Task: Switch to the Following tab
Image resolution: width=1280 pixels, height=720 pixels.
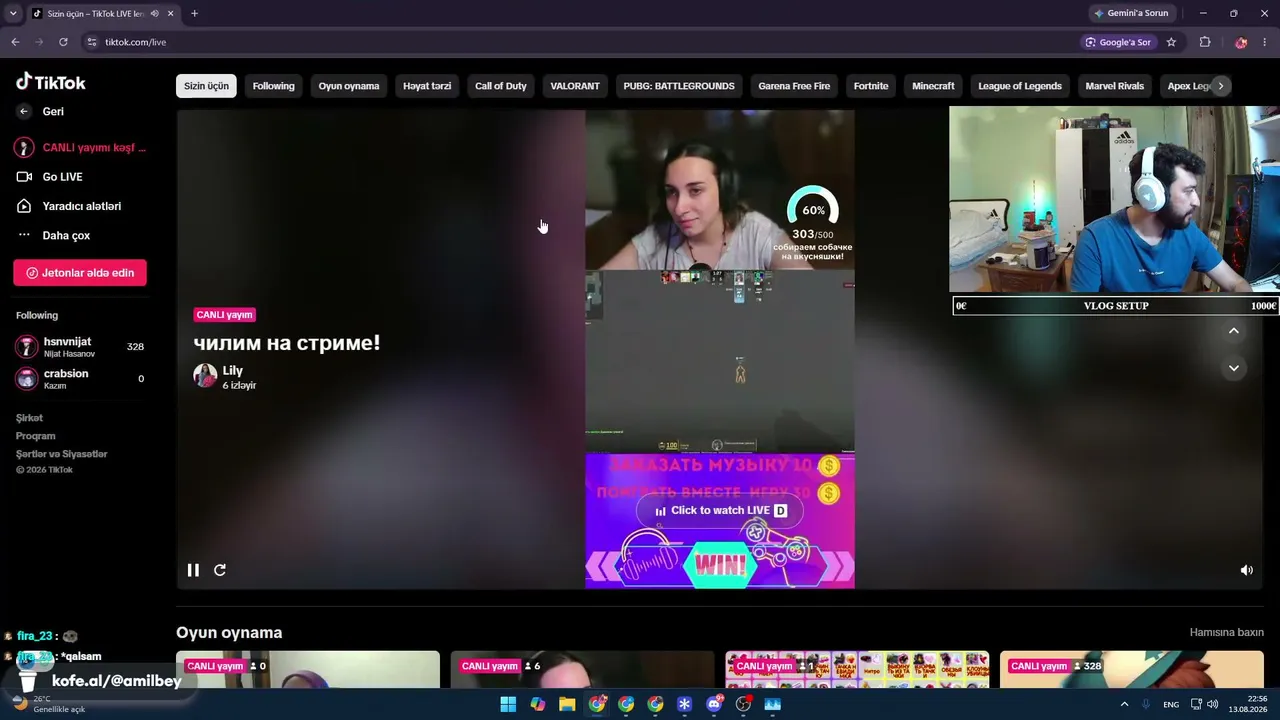Action: (x=273, y=86)
